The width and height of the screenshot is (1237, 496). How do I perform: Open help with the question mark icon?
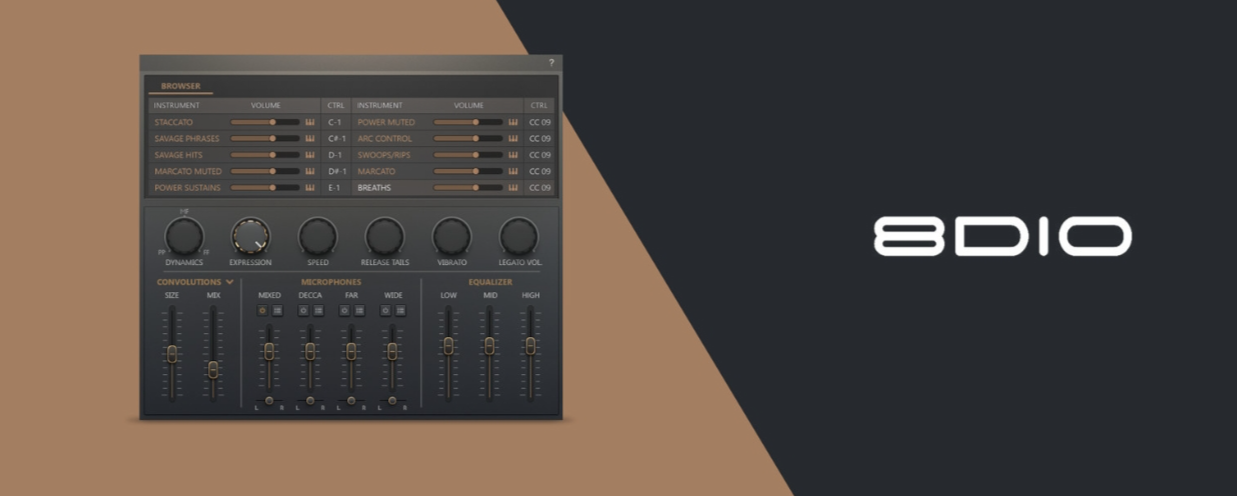tap(551, 63)
